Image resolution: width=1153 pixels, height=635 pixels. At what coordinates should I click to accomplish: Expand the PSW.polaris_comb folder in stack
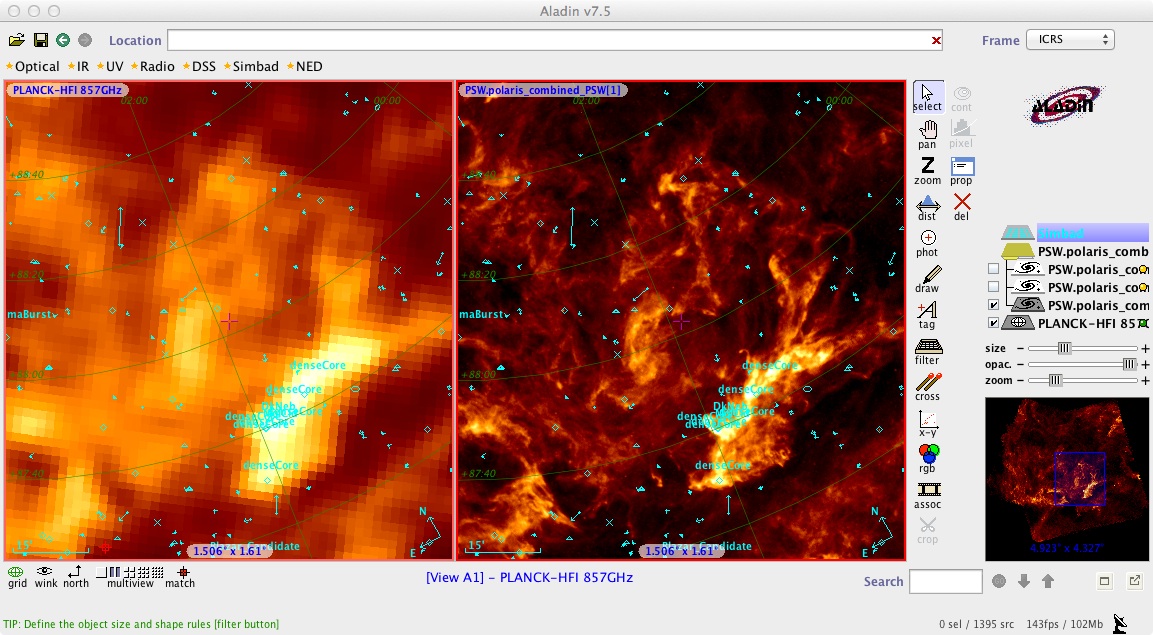click(1018, 251)
